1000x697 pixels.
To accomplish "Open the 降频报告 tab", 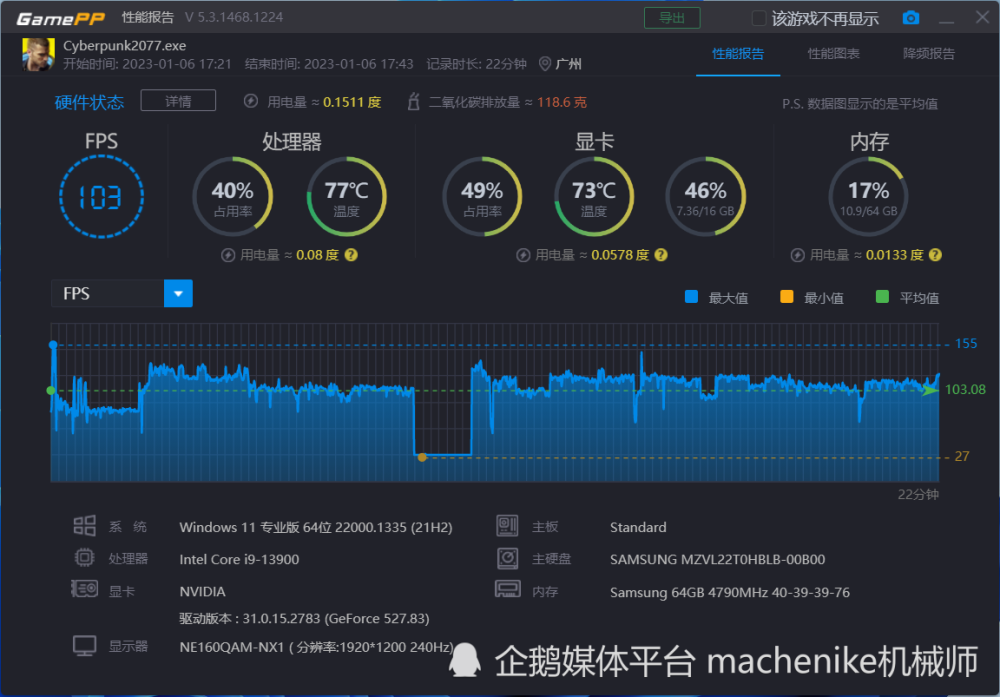I will (x=929, y=54).
